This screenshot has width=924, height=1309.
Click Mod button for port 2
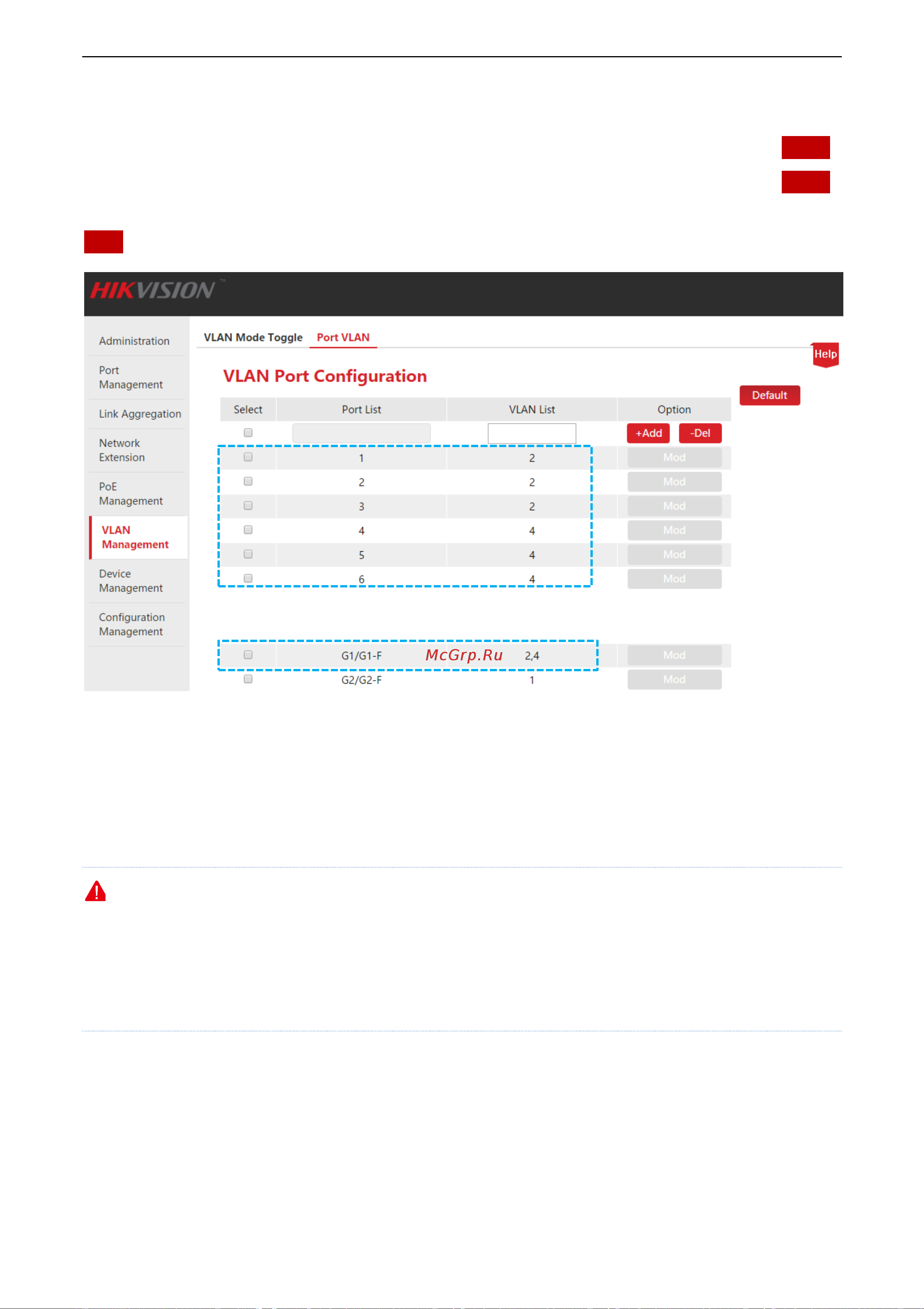coord(674,482)
